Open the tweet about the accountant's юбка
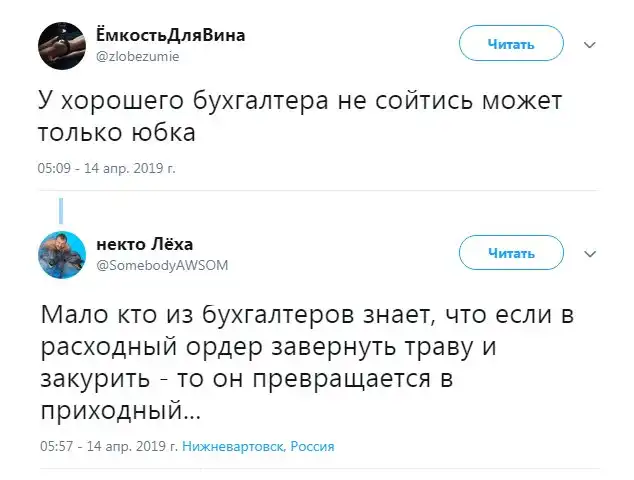The height and width of the screenshot is (480, 634). coord(300,118)
